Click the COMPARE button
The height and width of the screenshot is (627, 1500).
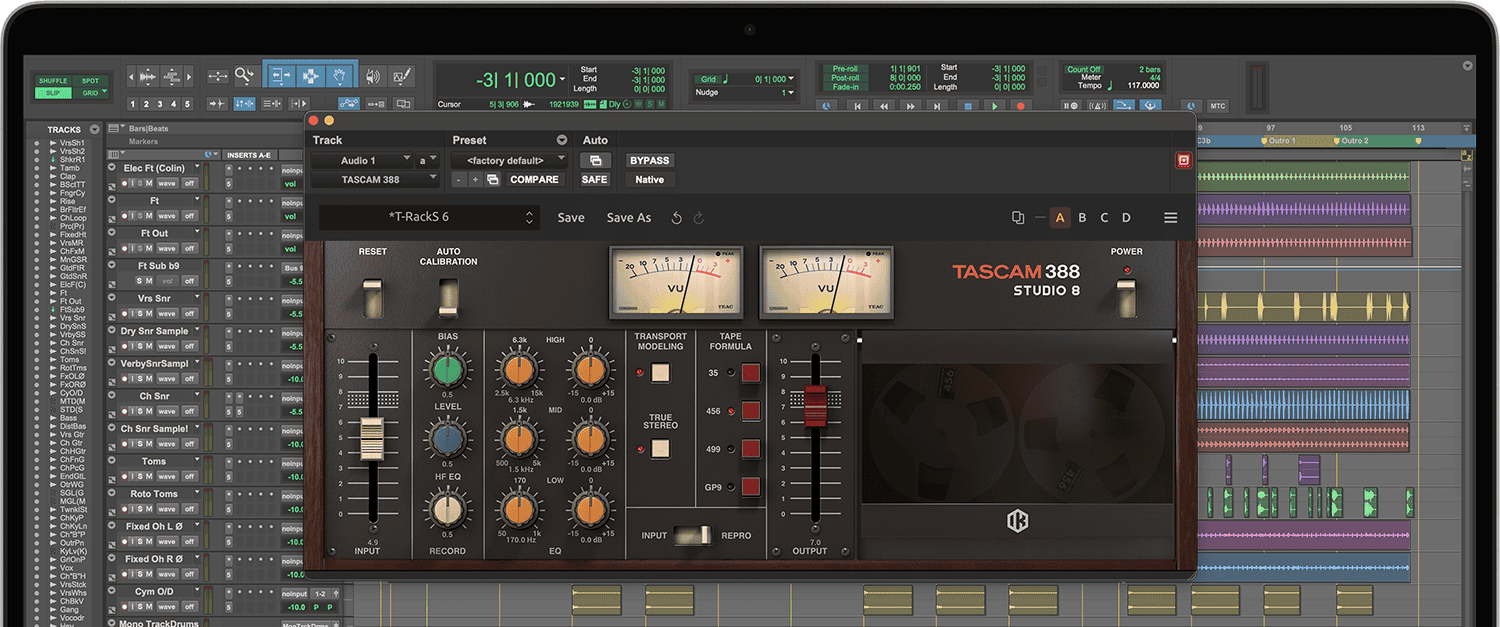[x=534, y=179]
